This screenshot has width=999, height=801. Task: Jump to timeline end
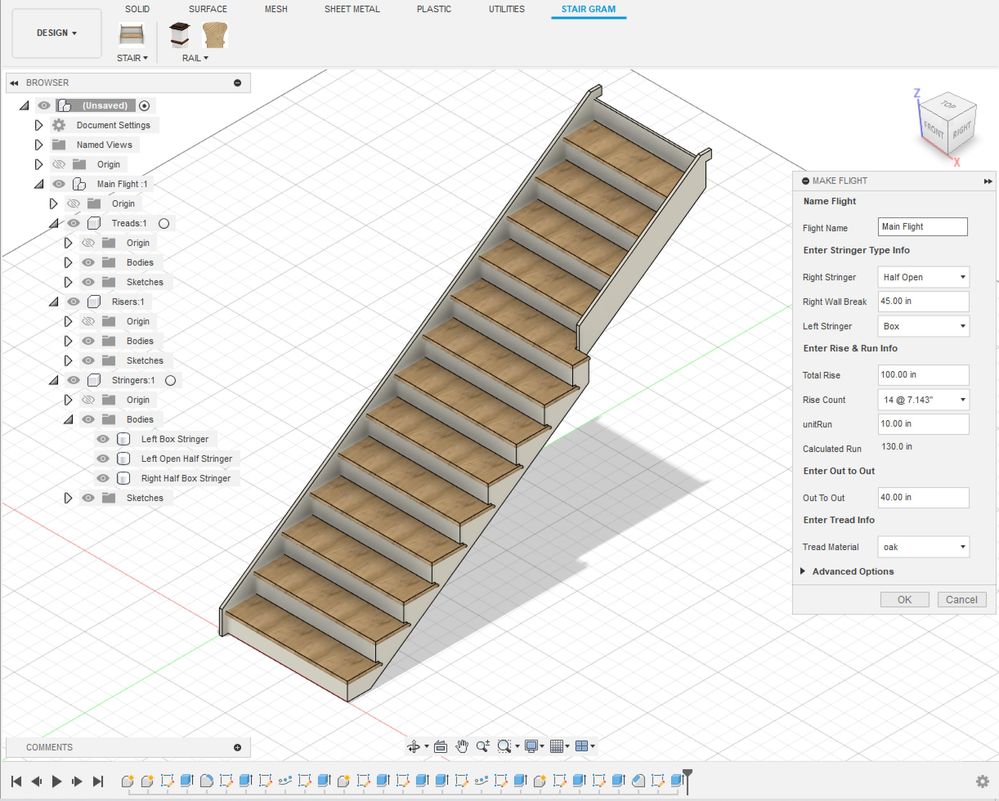[x=97, y=781]
